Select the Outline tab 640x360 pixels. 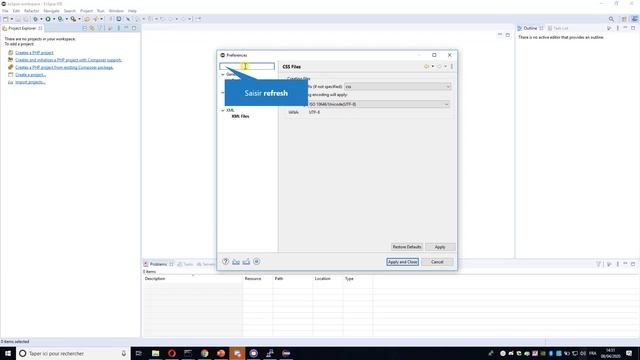coord(530,28)
